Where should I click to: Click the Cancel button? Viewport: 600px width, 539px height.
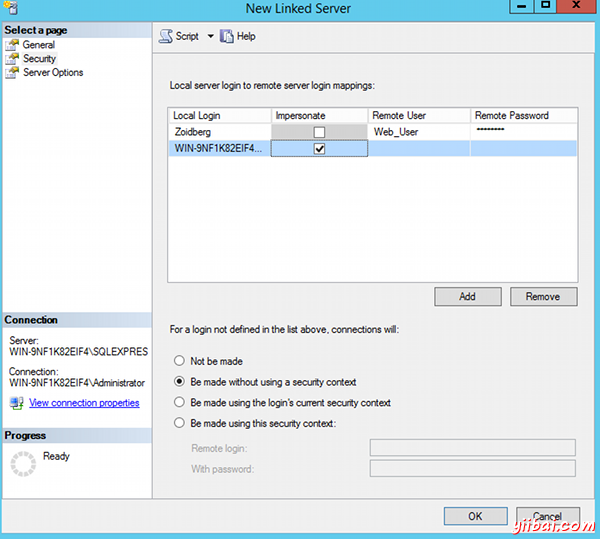(548, 516)
